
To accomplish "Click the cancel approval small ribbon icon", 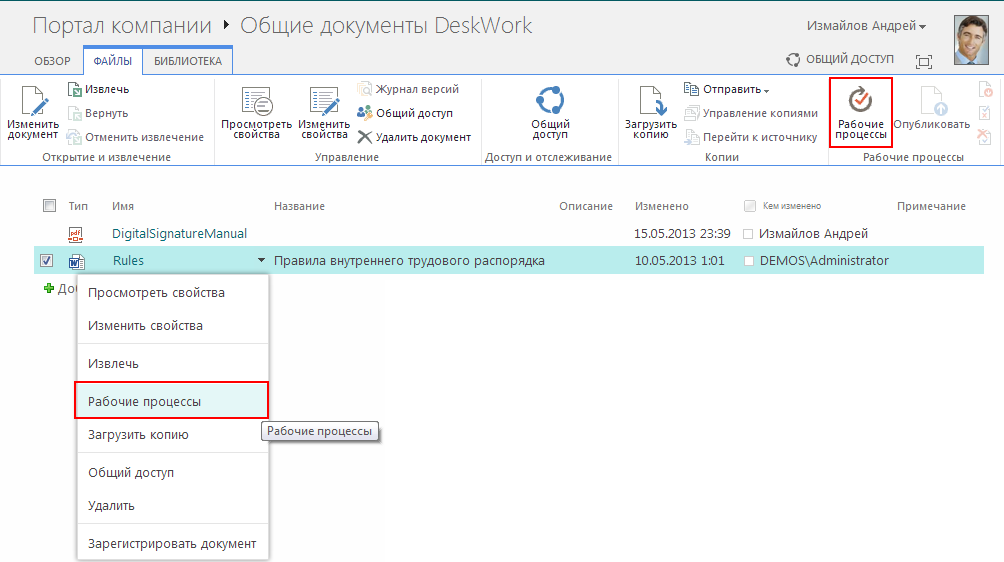I will (985, 136).
